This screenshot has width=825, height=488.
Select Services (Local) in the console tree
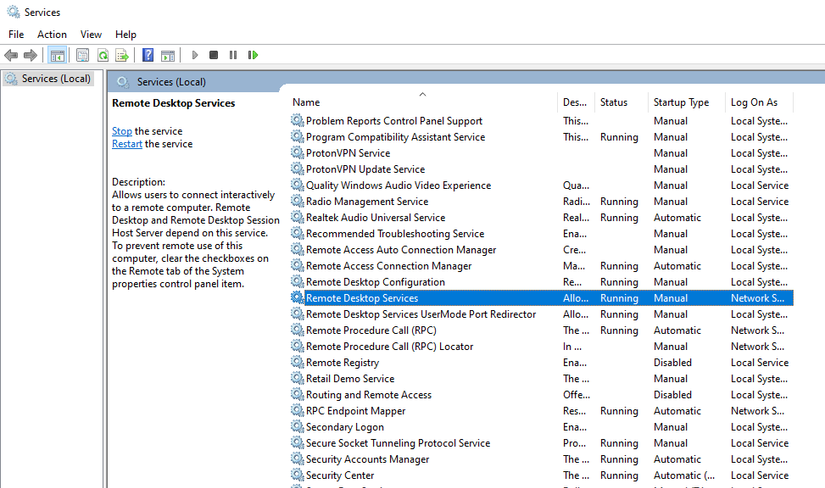pyautogui.click(x=48, y=78)
